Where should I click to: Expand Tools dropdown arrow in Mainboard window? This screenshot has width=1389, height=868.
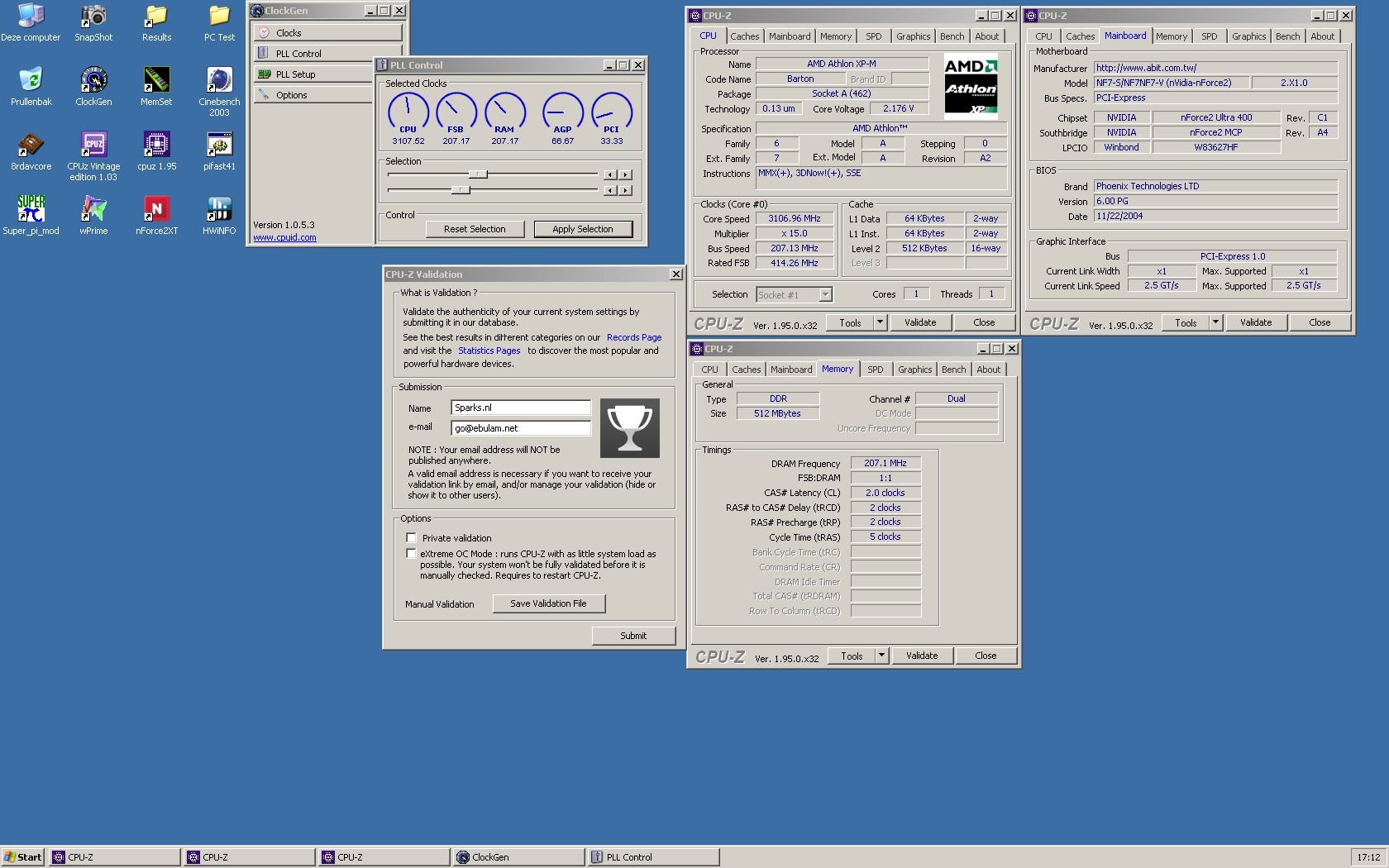[x=1215, y=322]
